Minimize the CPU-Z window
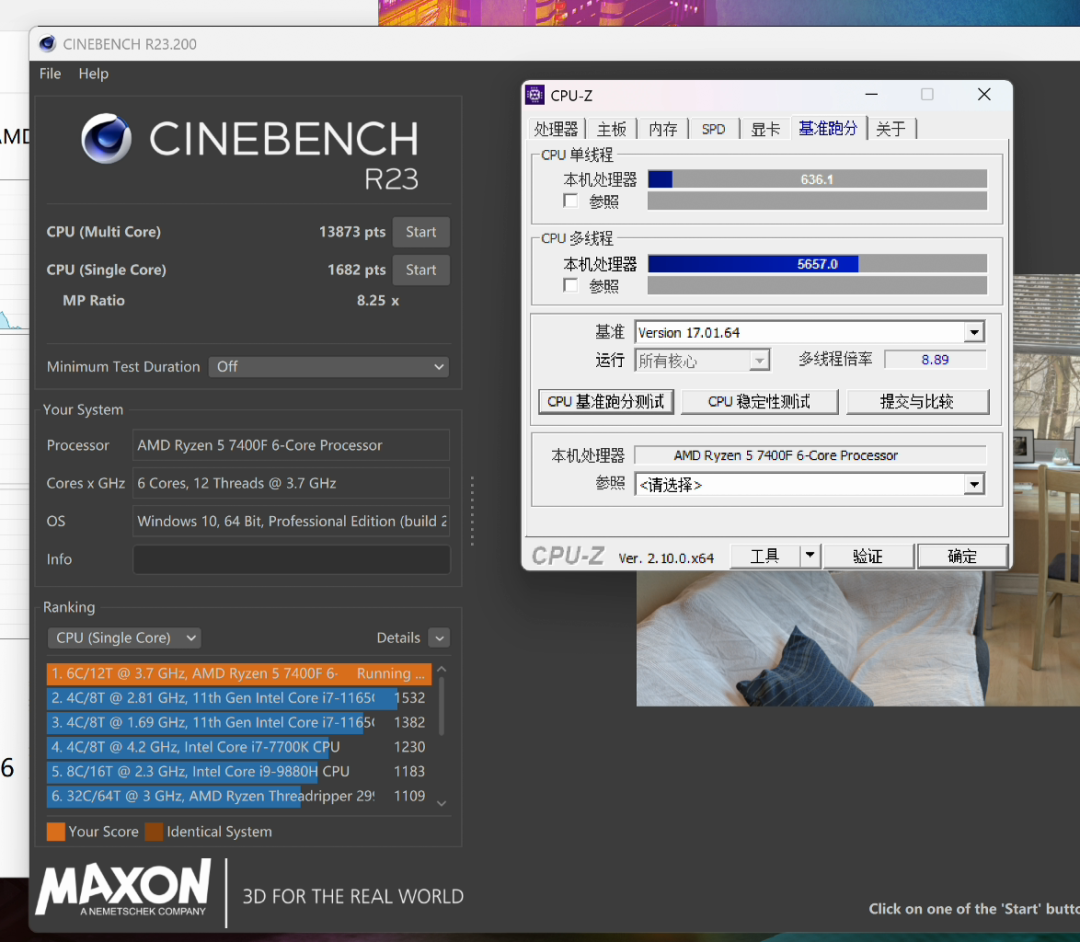Image resolution: width=1080 pixels, height=942 pixels. [x=871, y=94]
